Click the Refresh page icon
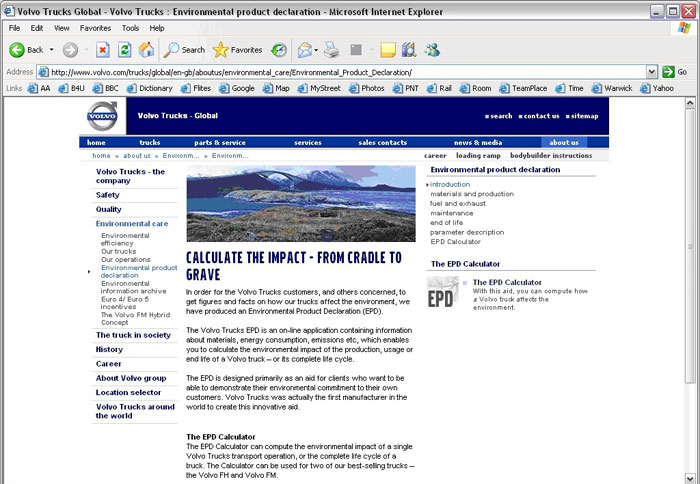Screen dimensions: 700x484 click(124, 50)
